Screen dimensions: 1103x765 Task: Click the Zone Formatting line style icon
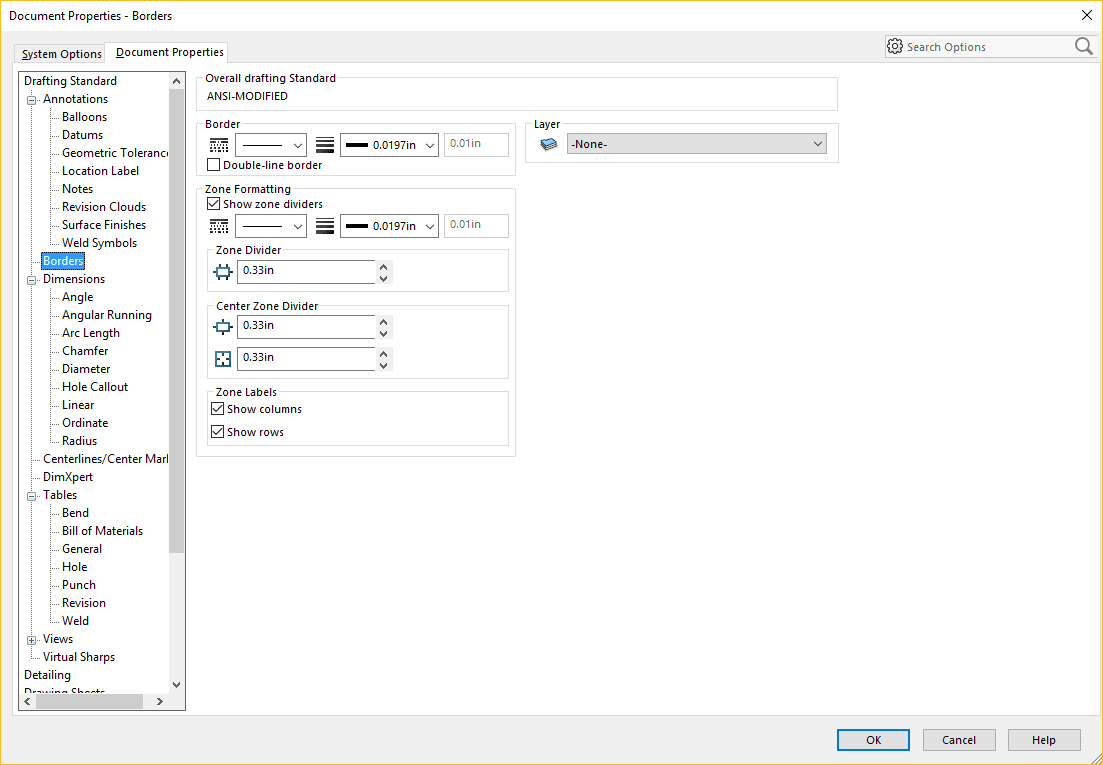[x=219, y=226]
